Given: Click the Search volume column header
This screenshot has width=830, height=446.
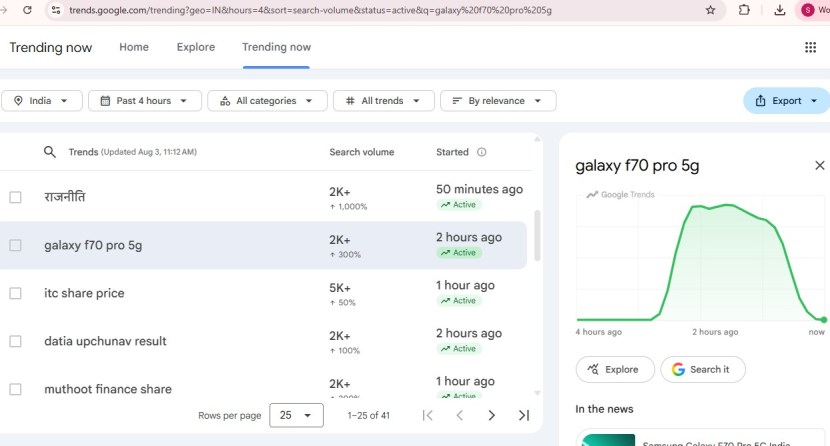Looking at the screenshot, I should [x=362, y=152].
